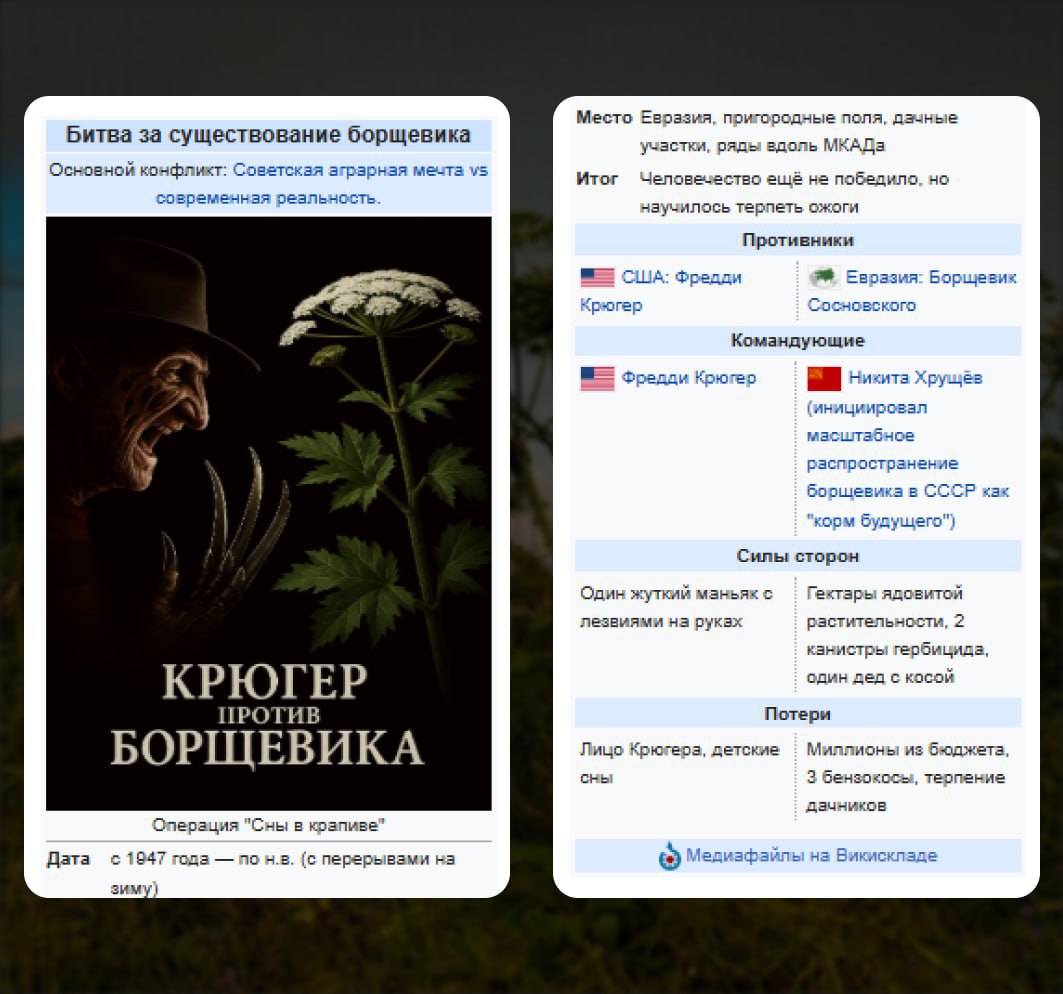Image resolution: width=1063 pixels, height=994 pixels.
Task: Click the text 'Миллионы из бюджета, 3 бензокосы'
Action: coord(907,763)
